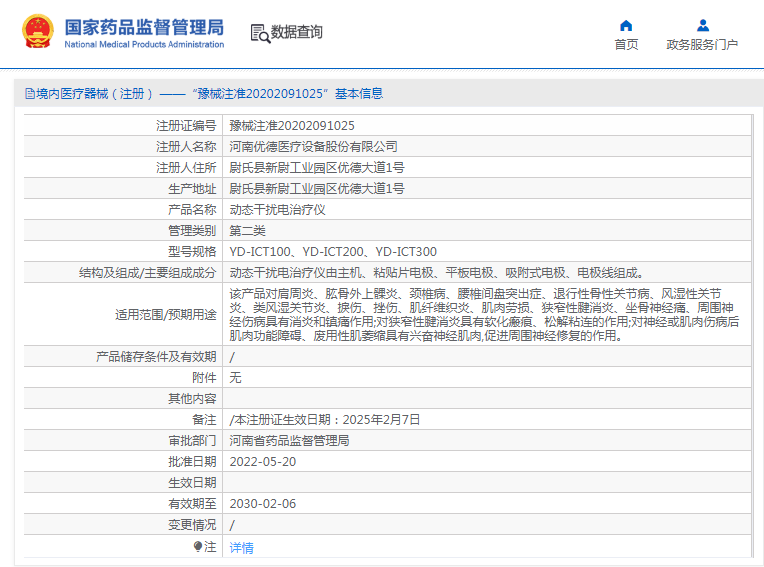Click the 注册证编号 label
Screen dimensions: 764x567
click(186, 126)
